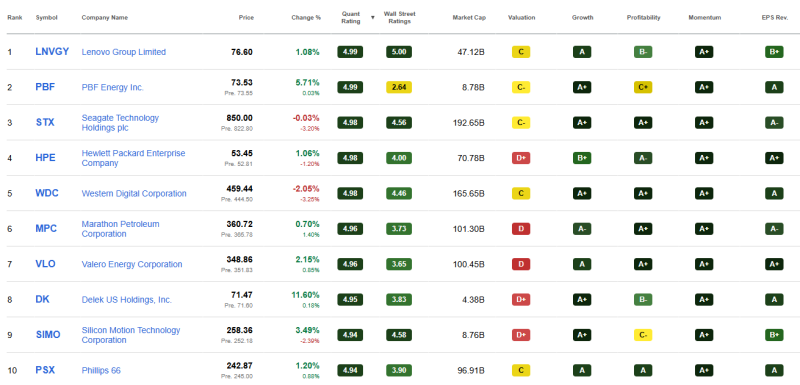Open the MPC ticker symbol
The image size is (800, 385).
pyautogui.click(x=46, y=228)
